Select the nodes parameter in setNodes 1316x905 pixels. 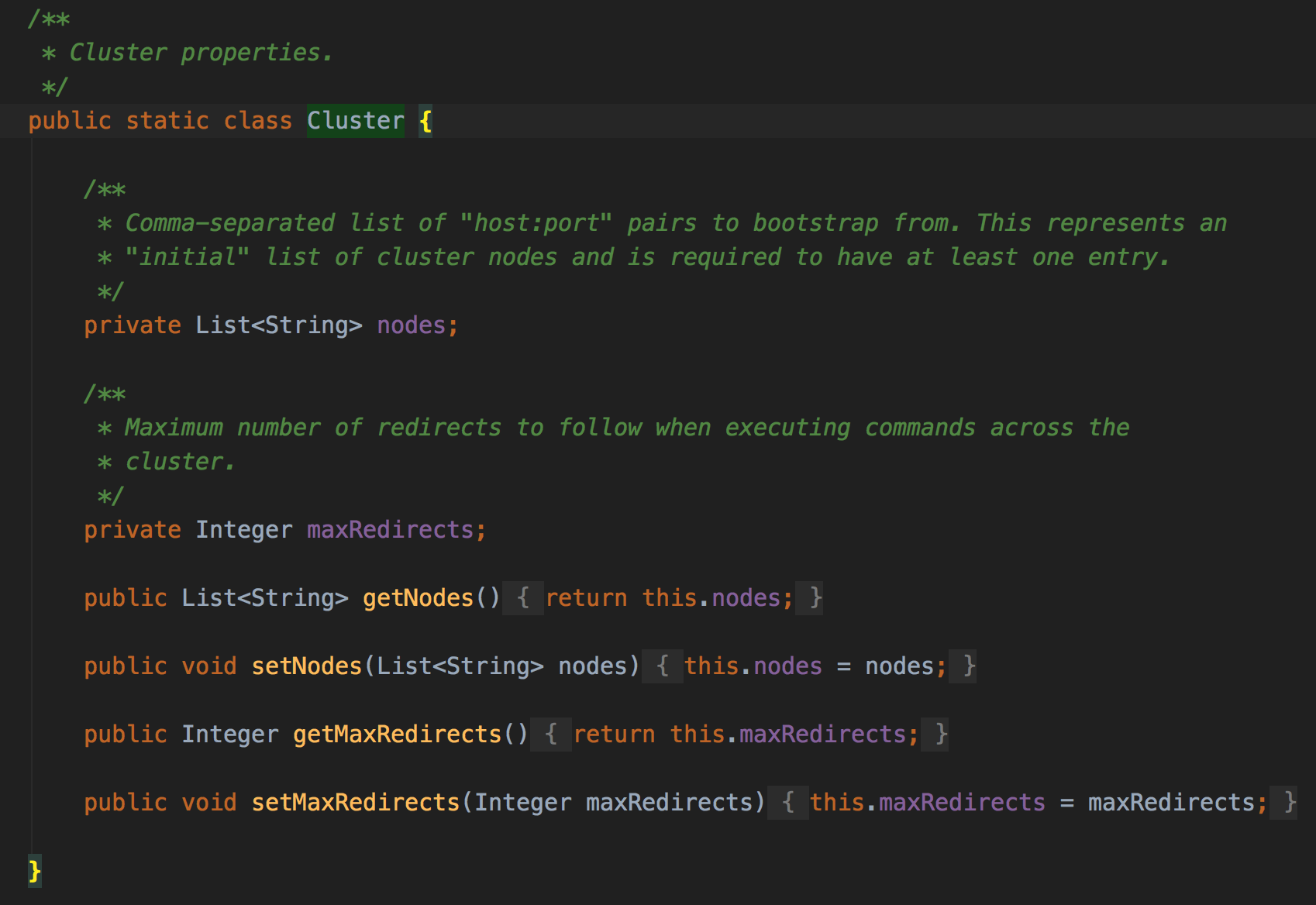tap(593, 666)
